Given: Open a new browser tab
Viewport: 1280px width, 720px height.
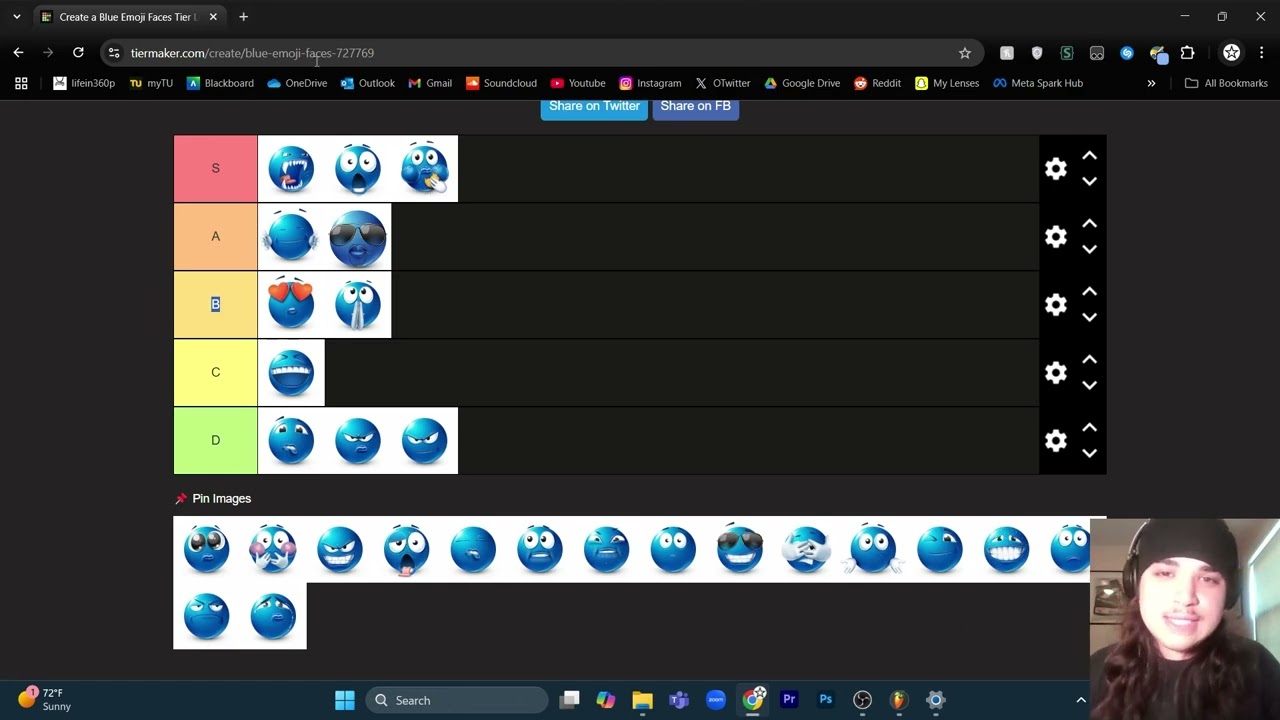Looking at the screenshot, I should click(x=243, y=17).
